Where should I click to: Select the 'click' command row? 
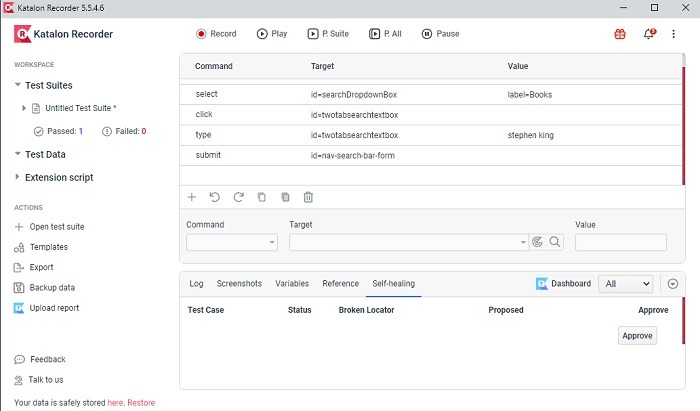point(430,115)
